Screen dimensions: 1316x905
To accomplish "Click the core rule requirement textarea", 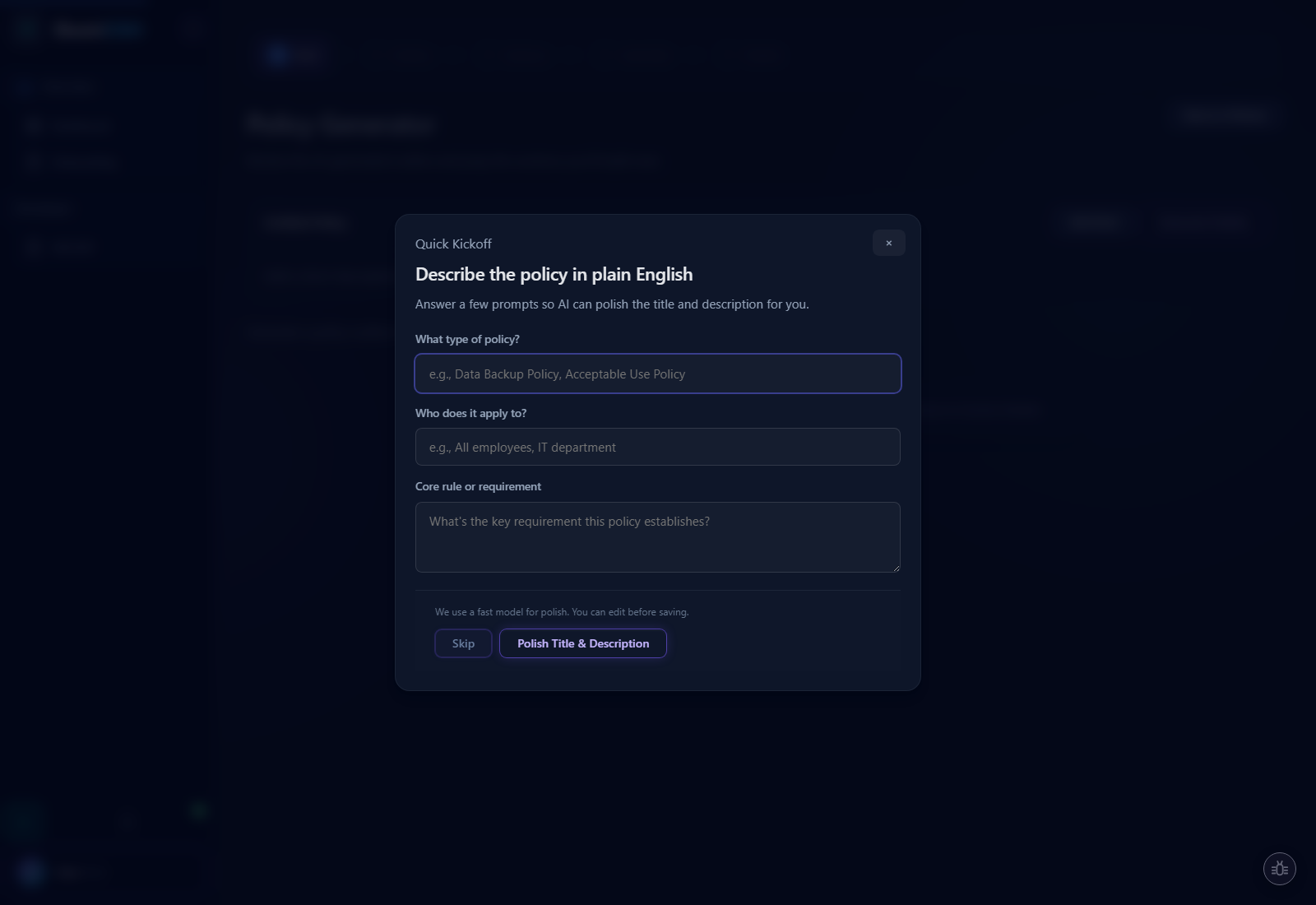I will 657,537.
